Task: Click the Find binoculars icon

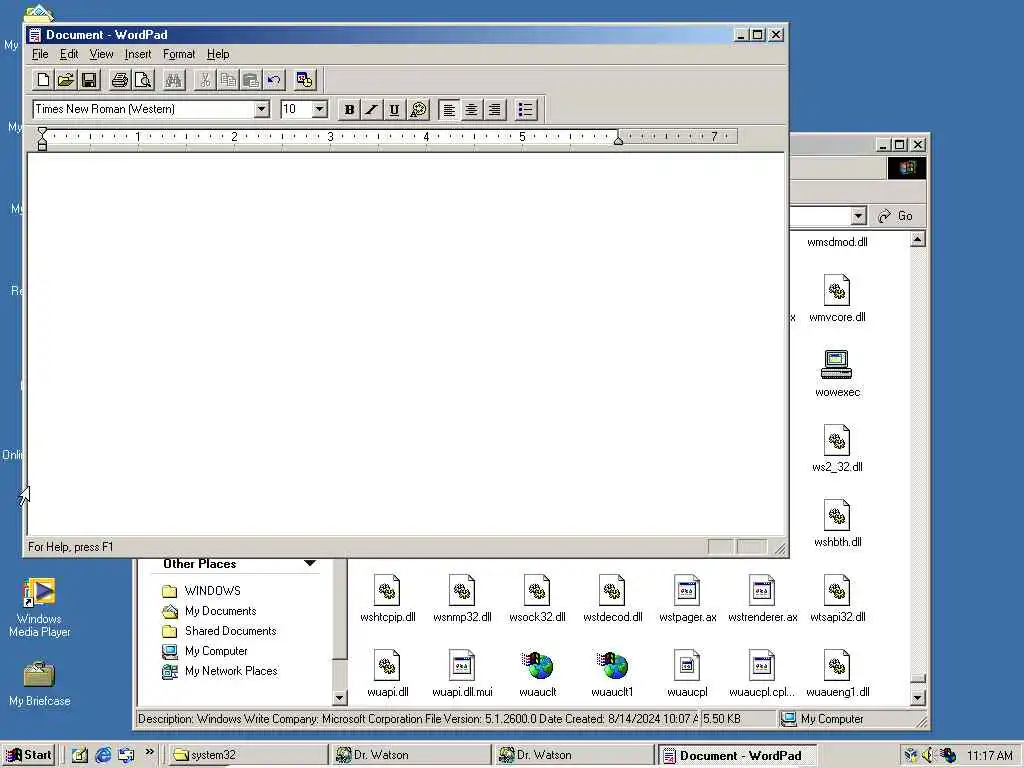Action: pos(174,80)
